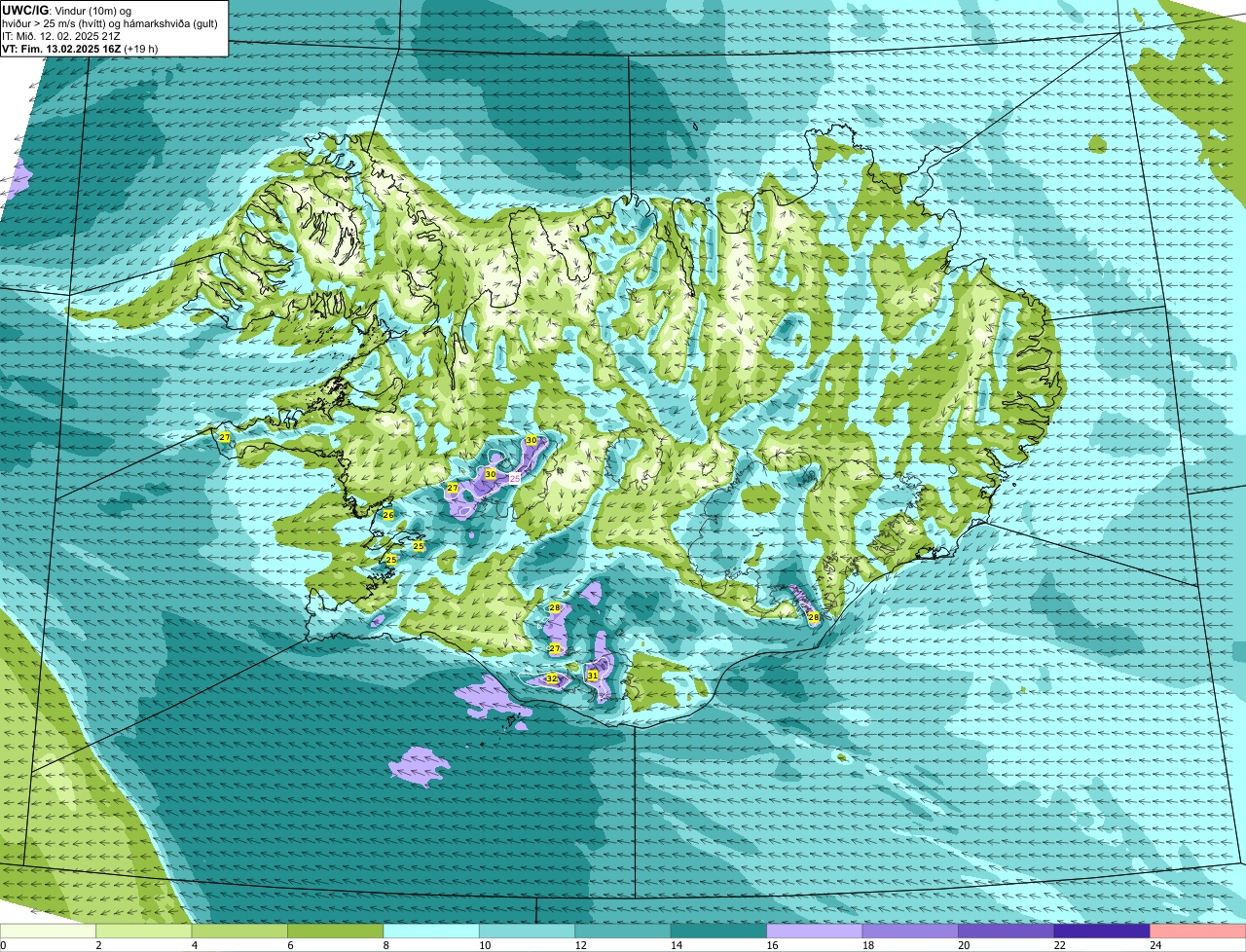
Task: Click the 6–8 m/s olive green legend swatch
Action: click(337, 931)
